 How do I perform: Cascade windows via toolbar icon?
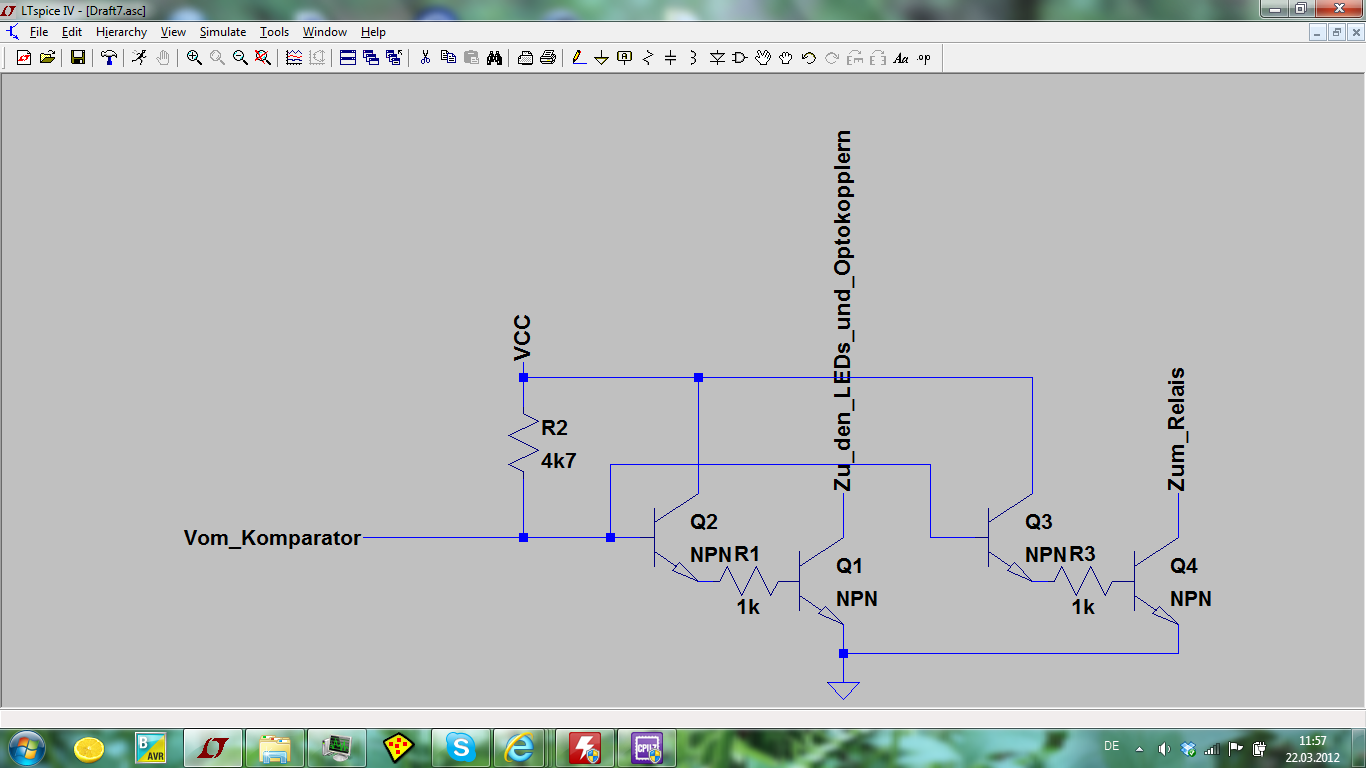[x=371, y=58]
